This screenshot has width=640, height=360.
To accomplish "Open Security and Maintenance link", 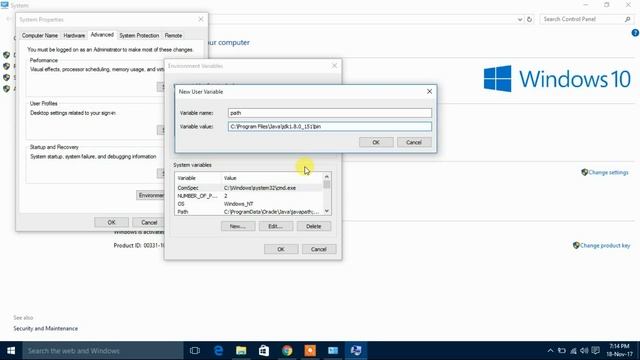I will point(45,328).
